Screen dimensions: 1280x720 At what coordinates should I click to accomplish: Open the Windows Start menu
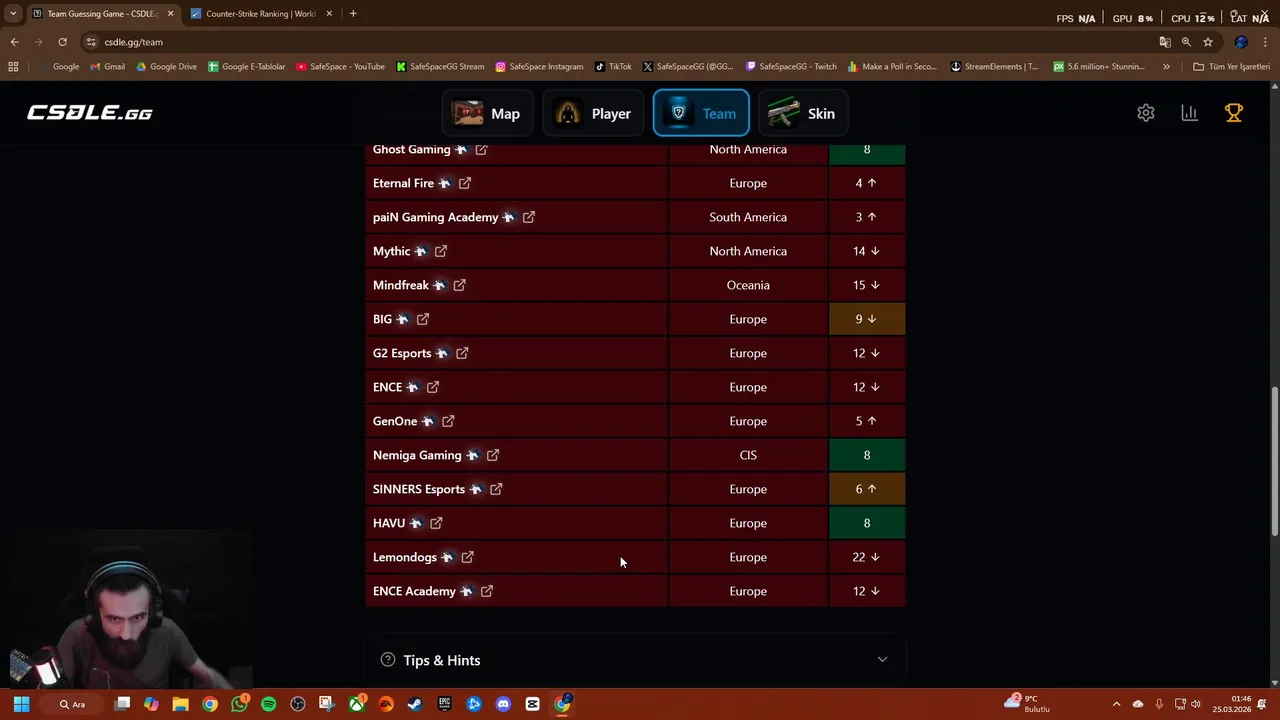21,704
